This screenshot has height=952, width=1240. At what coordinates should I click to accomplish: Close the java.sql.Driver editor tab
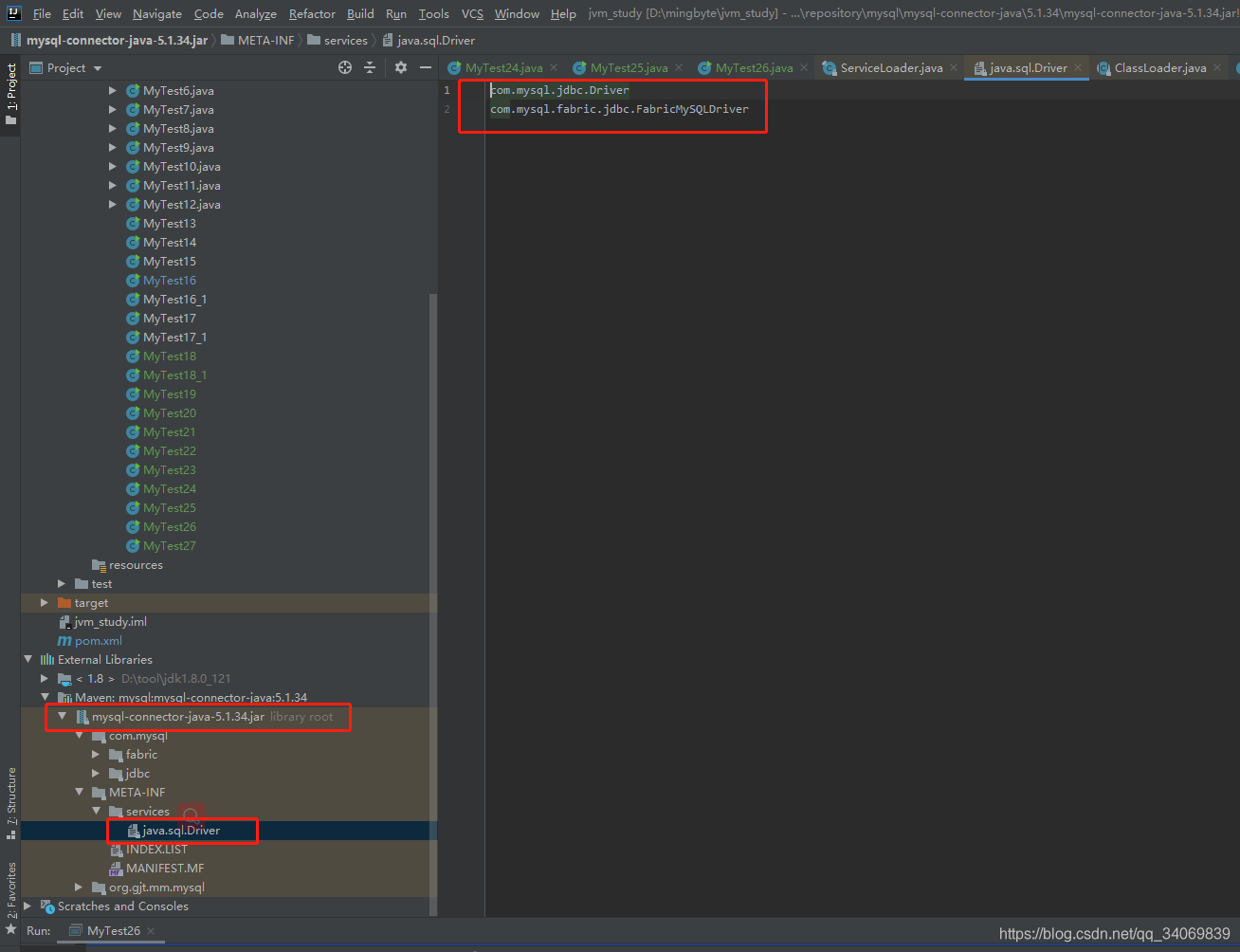point(1078,67)
